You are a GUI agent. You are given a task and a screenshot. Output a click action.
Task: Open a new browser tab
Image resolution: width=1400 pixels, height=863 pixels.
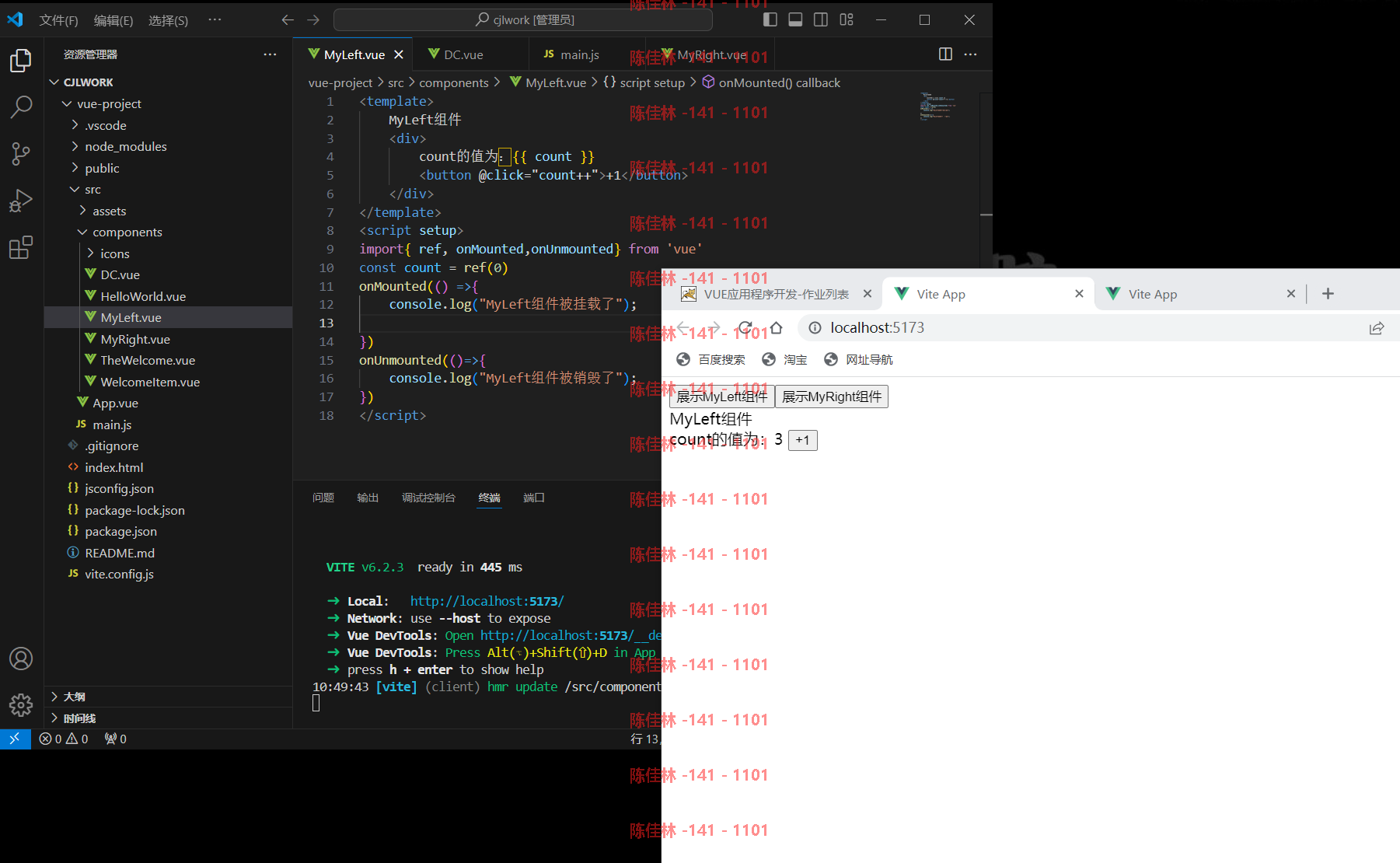tap(1328, 293)
